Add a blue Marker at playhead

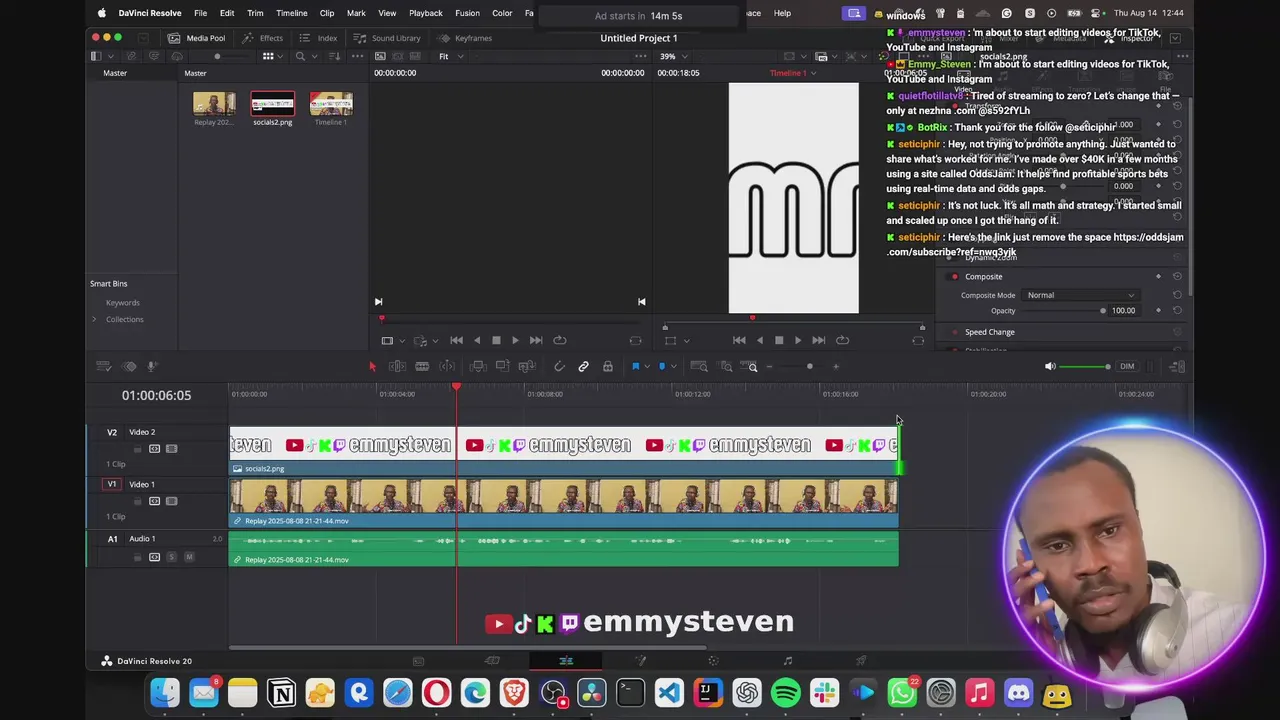click(661, 367)
